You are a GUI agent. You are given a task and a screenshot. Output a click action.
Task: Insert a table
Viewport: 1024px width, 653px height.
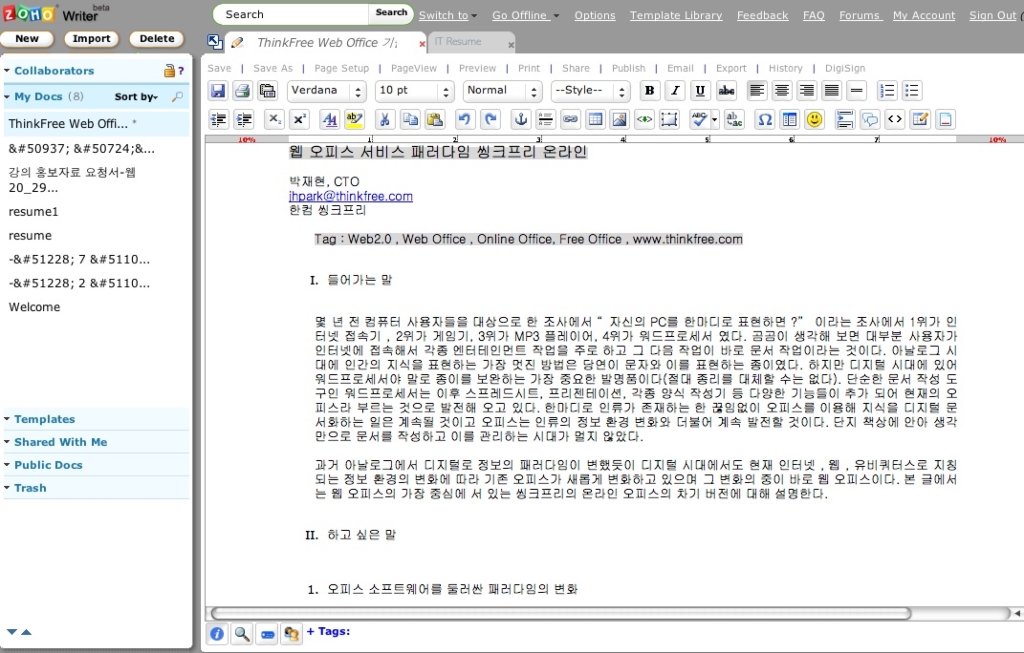(595, 119)
